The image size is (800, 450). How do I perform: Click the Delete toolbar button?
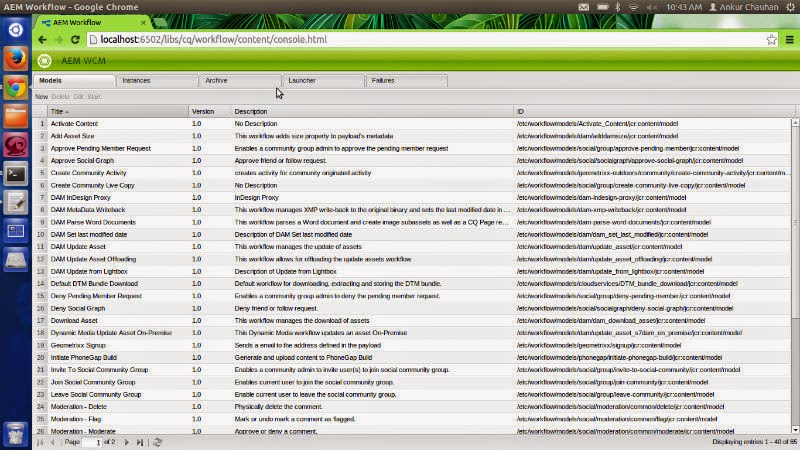point(60,96)
